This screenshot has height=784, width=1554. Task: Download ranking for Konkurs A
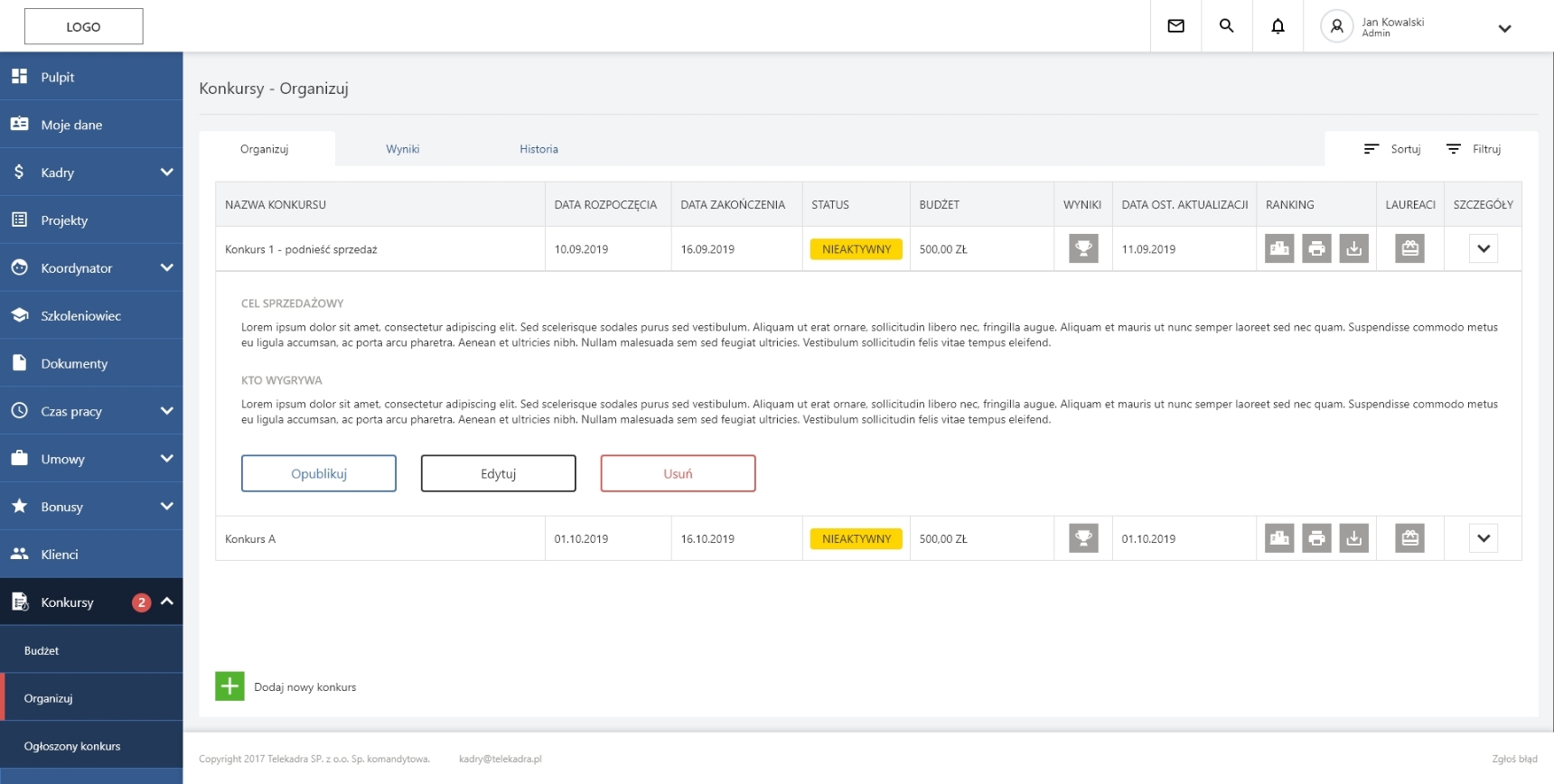coord(1353,538)
